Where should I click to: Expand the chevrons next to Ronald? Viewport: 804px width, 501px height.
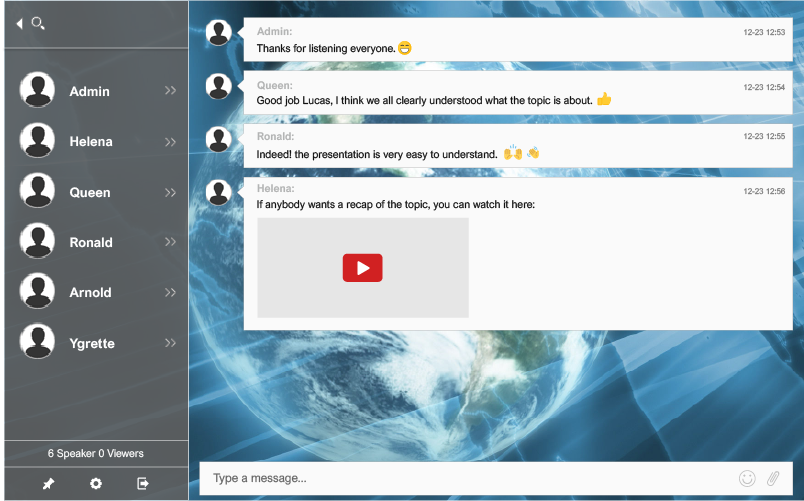[170, 242]
